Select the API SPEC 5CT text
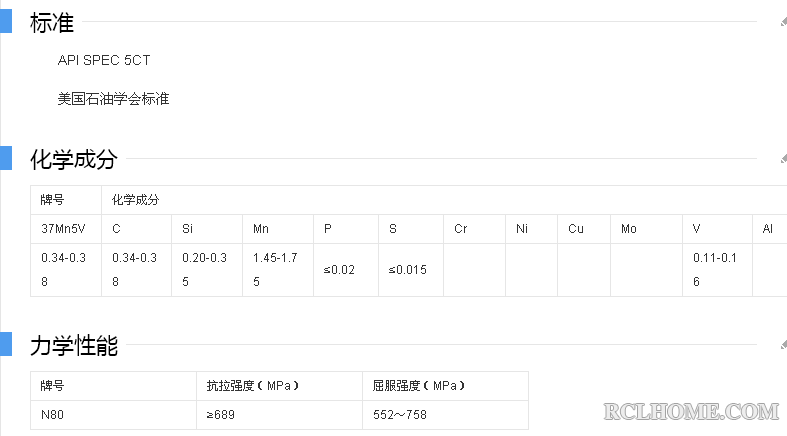The image size is (787, 436). point(104,60)
